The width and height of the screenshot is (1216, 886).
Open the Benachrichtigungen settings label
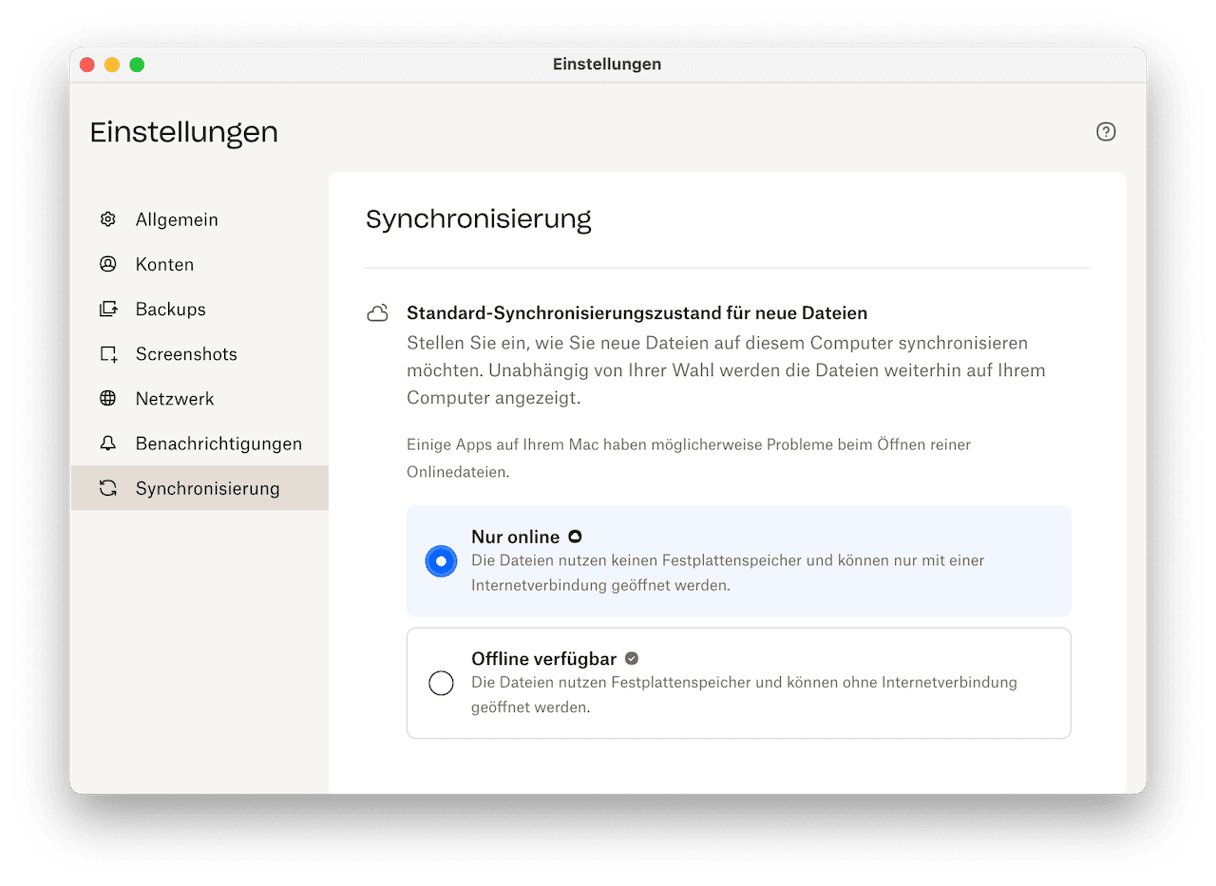[x=218, y=443]
